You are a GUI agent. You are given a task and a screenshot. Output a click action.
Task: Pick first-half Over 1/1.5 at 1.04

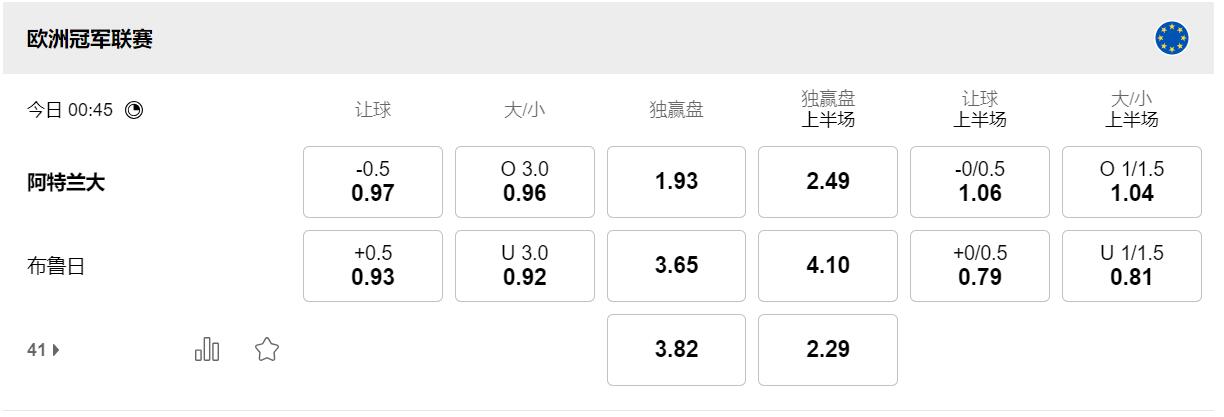coord(1132,182)
